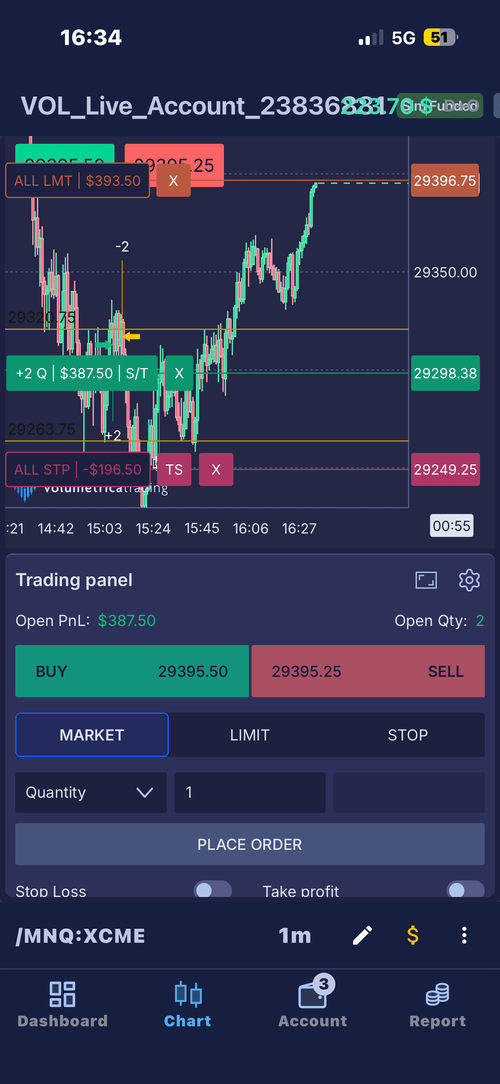Toggle the Take profit switch
The width and height of the screenshot is (500, 1084).
(x=465, y=890)
